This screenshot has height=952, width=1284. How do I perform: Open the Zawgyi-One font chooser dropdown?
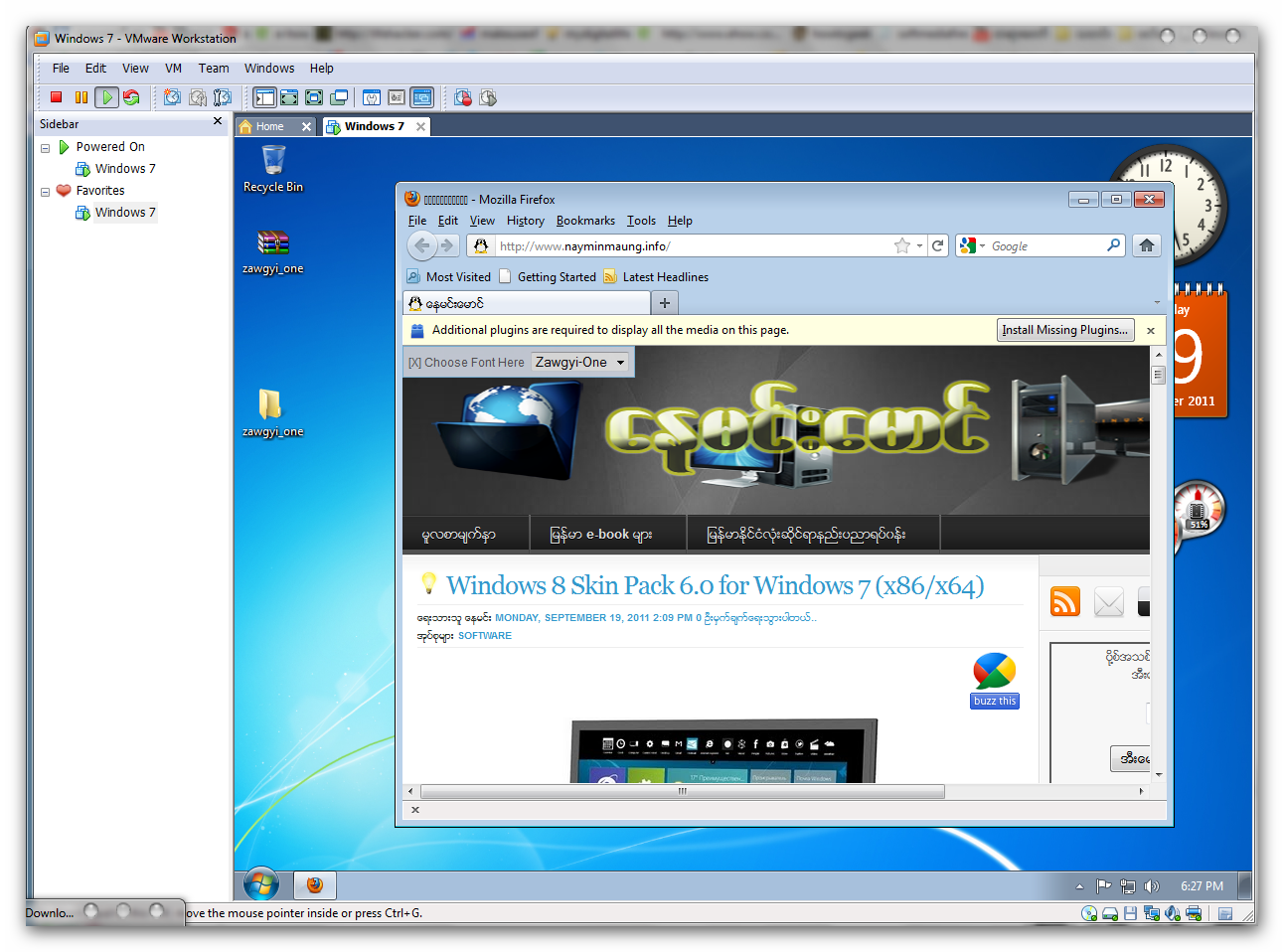[580, 363]
